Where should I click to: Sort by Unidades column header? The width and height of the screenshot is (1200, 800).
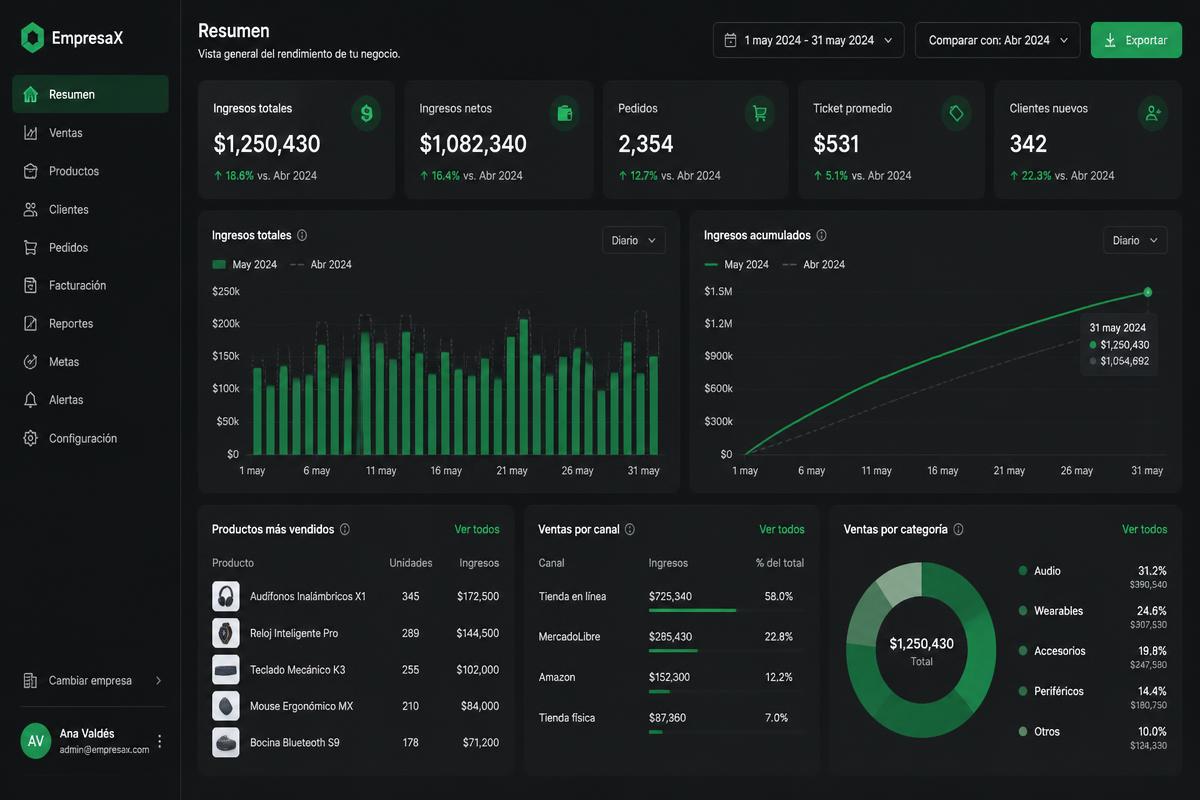[x=411, y=563]
